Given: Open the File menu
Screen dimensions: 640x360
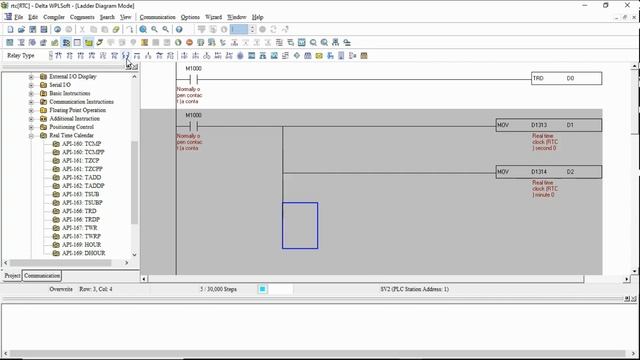Looking at the screenshot, I should [x=18, y=17].
